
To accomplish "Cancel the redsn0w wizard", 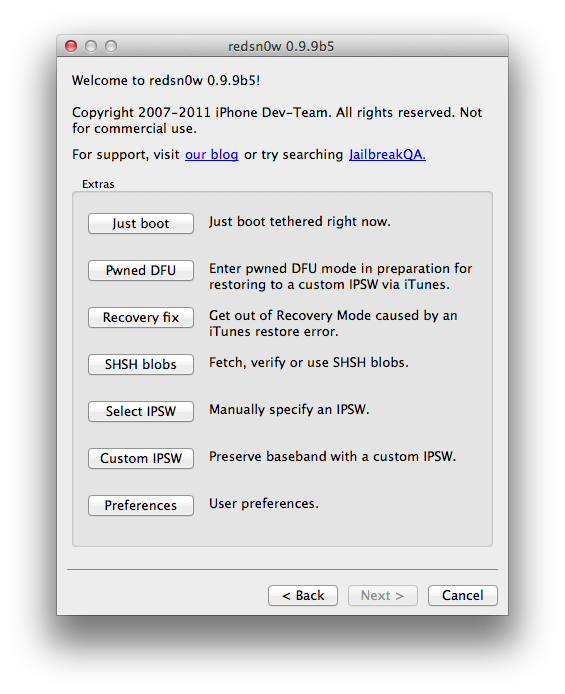I will click(463, 595).
